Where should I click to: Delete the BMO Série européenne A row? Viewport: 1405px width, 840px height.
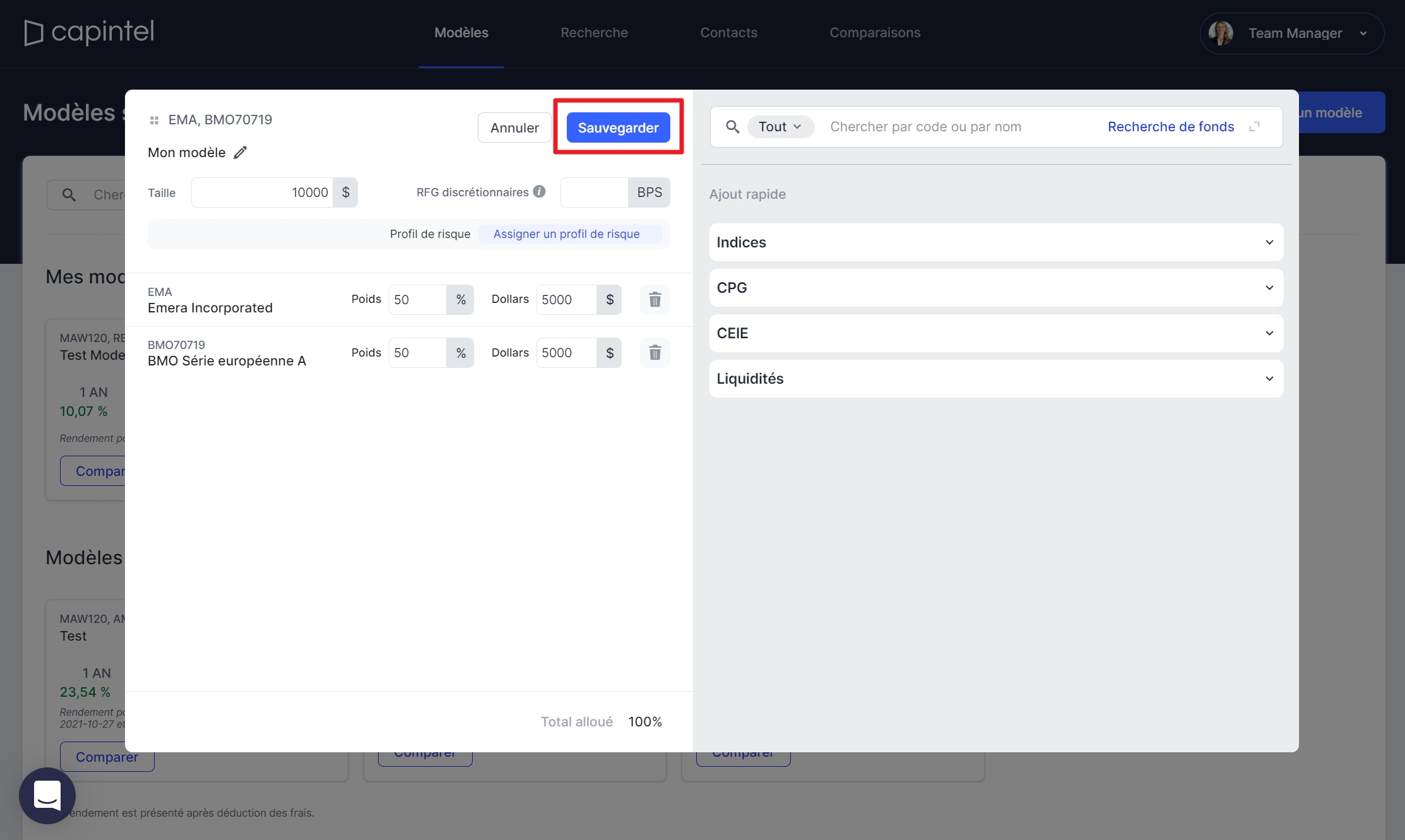pyautogui.click(x=655, y=353)
